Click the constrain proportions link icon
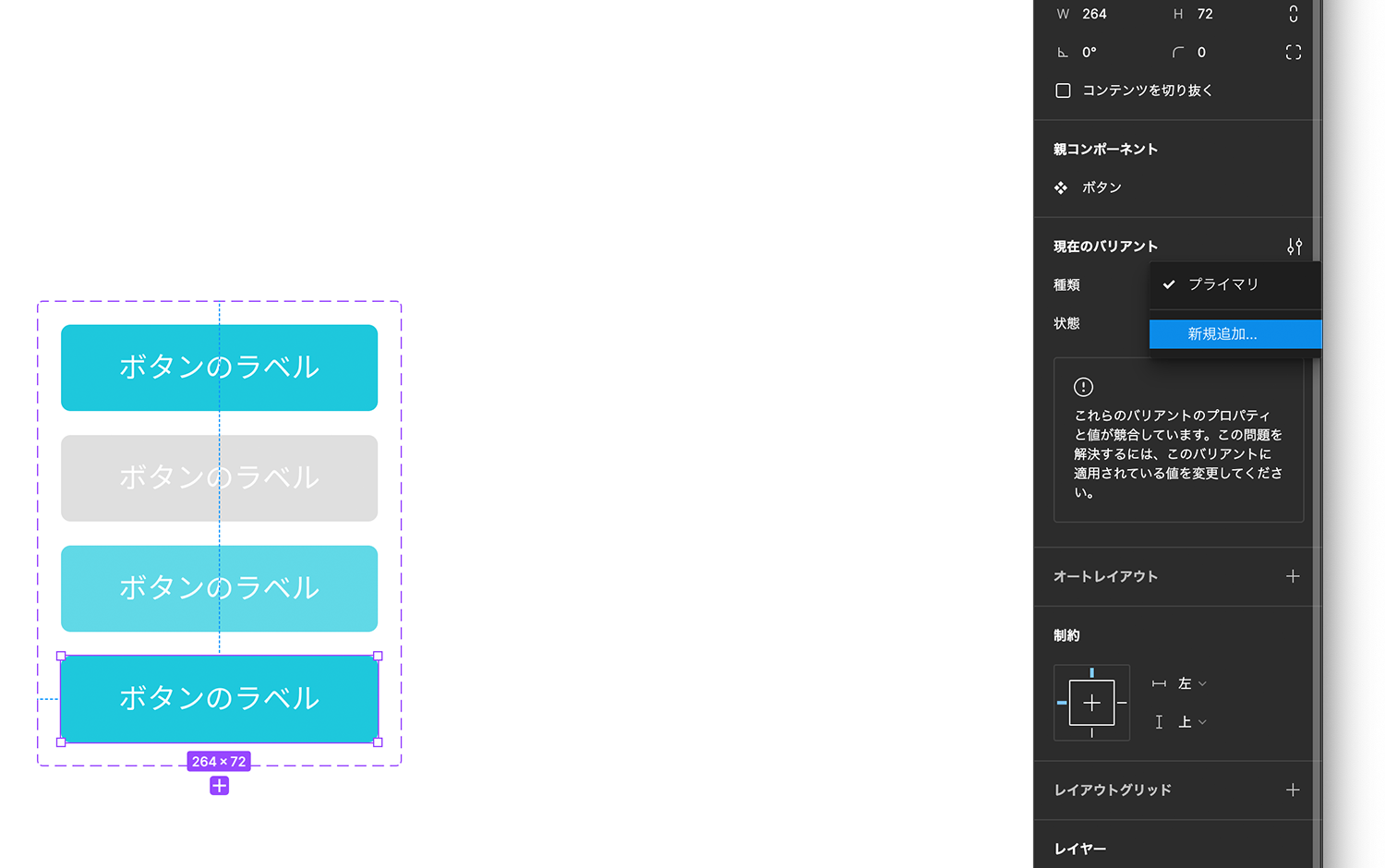This screenshot has width=1385, height=868. [x=1293, y=14]
